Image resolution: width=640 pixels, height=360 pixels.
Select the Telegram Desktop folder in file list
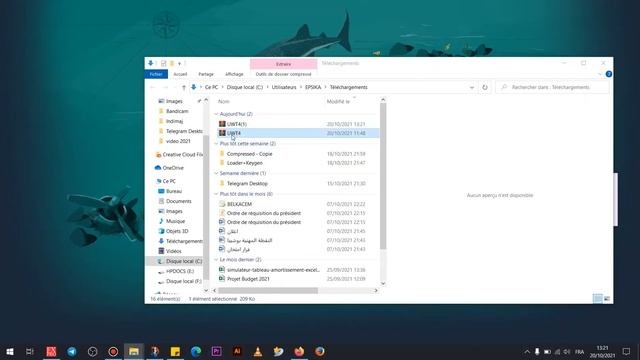(x=298, y=184)
